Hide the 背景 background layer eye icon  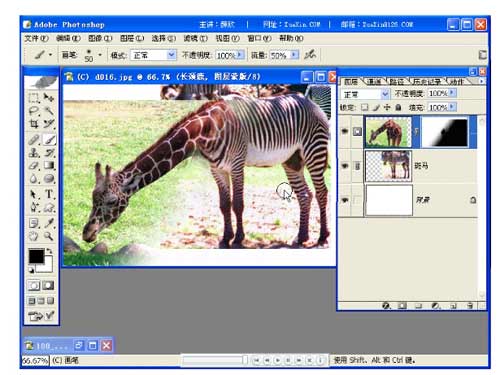click(x=345, y=200)
